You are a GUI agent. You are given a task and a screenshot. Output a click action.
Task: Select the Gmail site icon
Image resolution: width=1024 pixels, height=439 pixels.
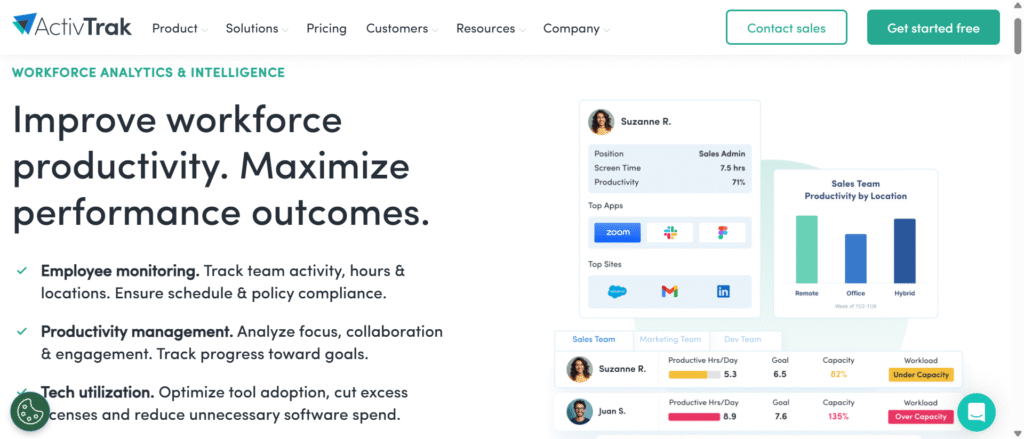(669, 291)
